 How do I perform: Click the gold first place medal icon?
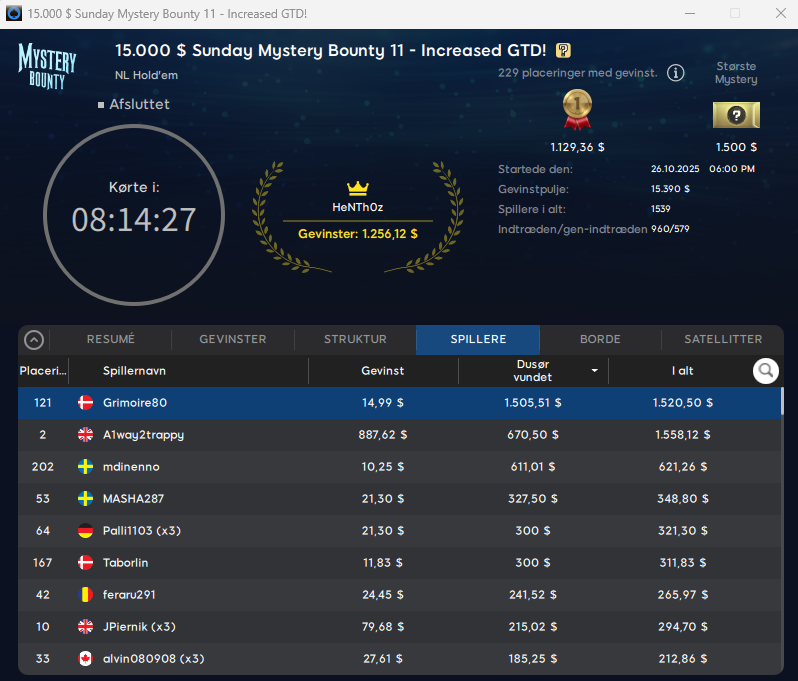(578, 110)
